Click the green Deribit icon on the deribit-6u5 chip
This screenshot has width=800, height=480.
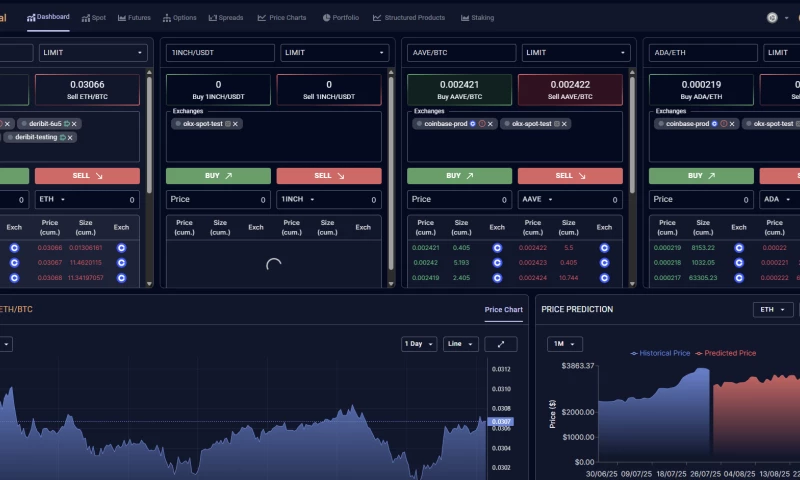pos(66,124)
